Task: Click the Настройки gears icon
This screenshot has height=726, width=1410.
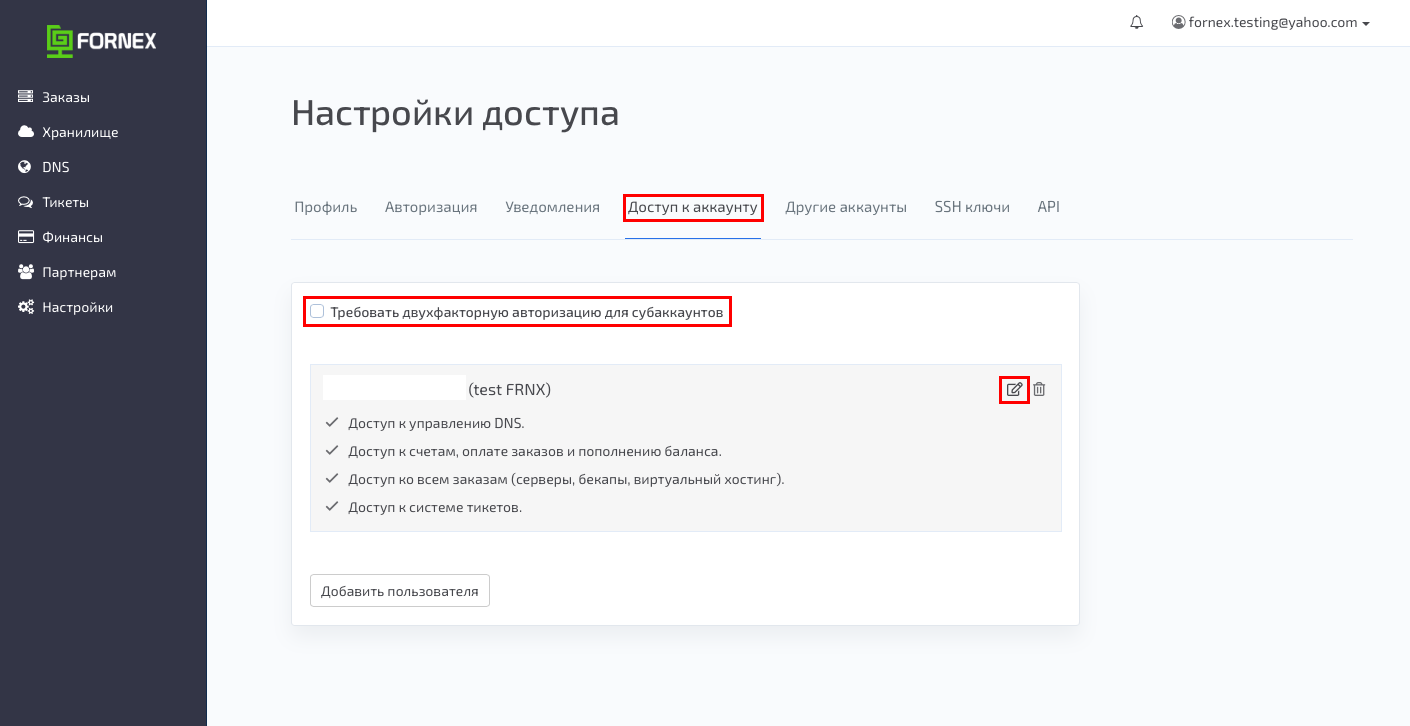Action: 26,307
